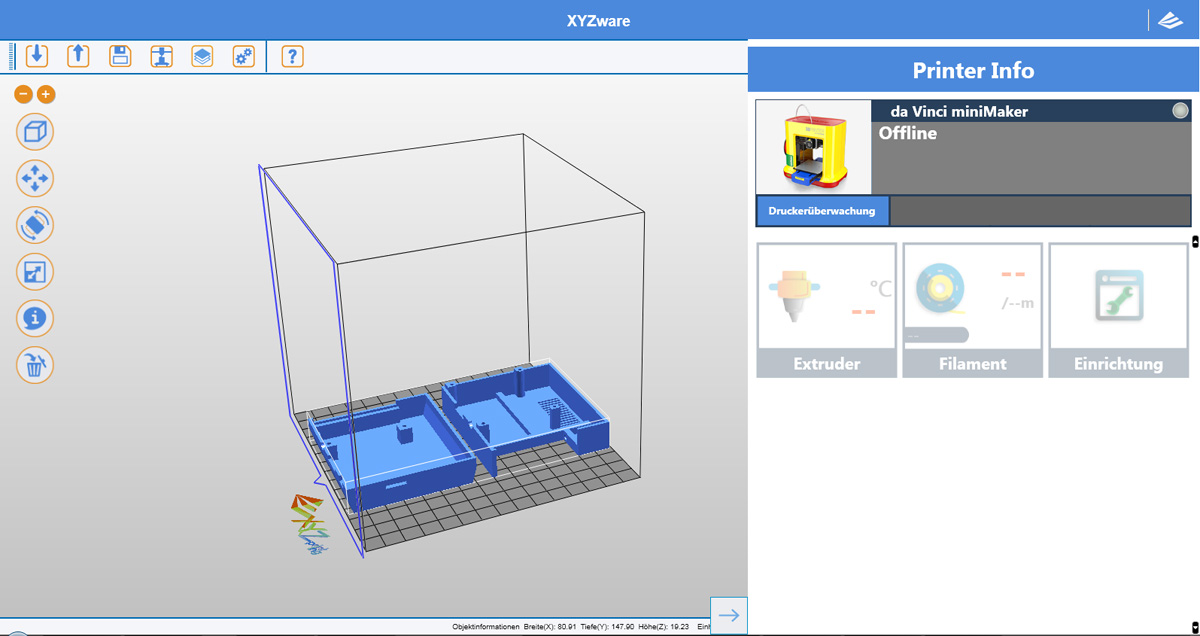The height and width of the screenshot is (636, 1200).
Task: Import a model into the workspace
Action: click(37, 56)
